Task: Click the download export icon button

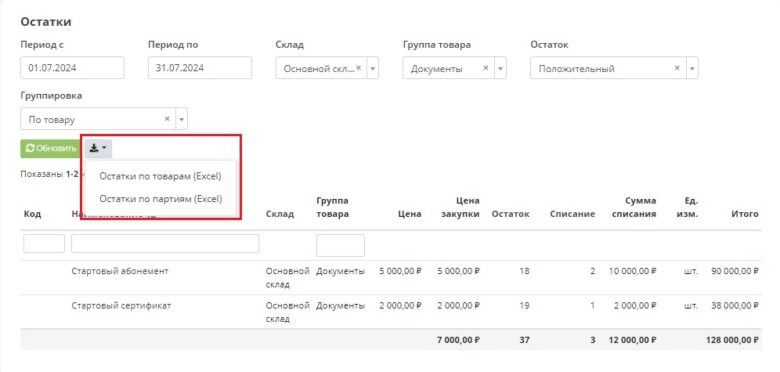Action: (x=98, y=148)
